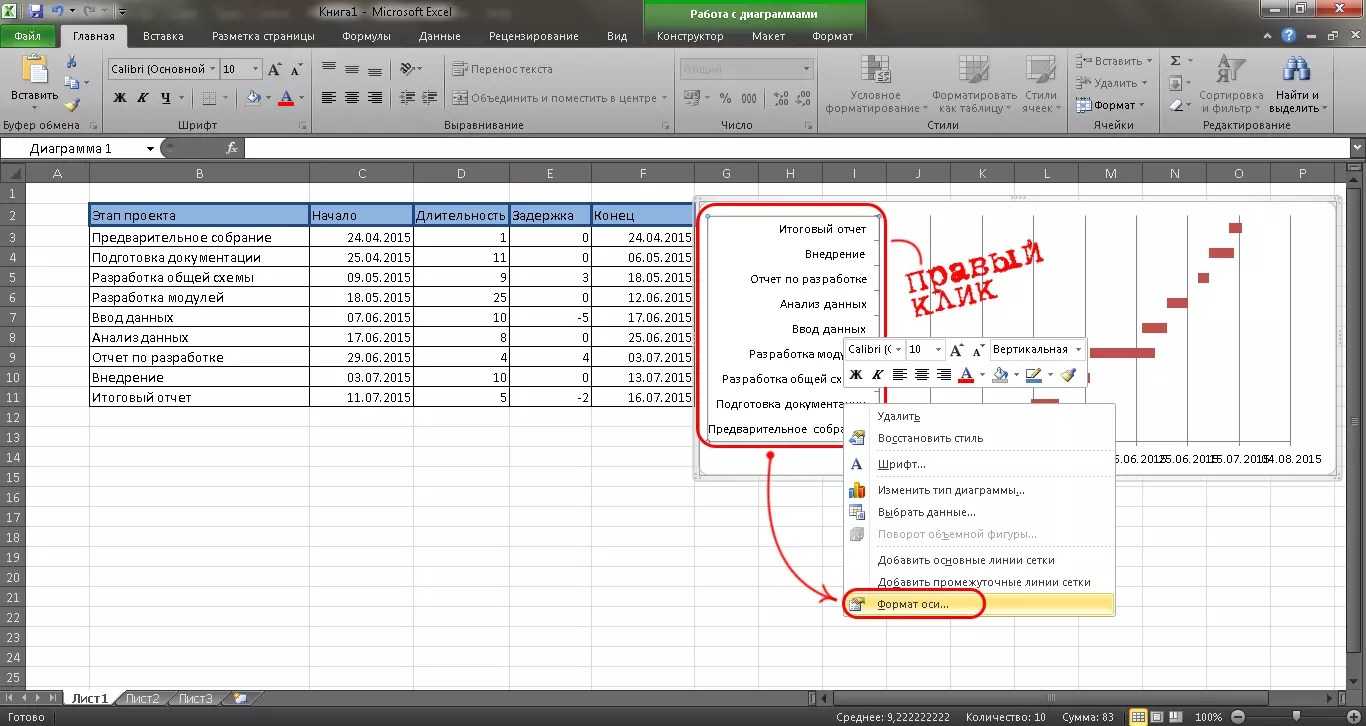Expand the Вертикальная dropdown in mini toolbar
This screenshot has width=1366, height=726.
[1077, 350]
